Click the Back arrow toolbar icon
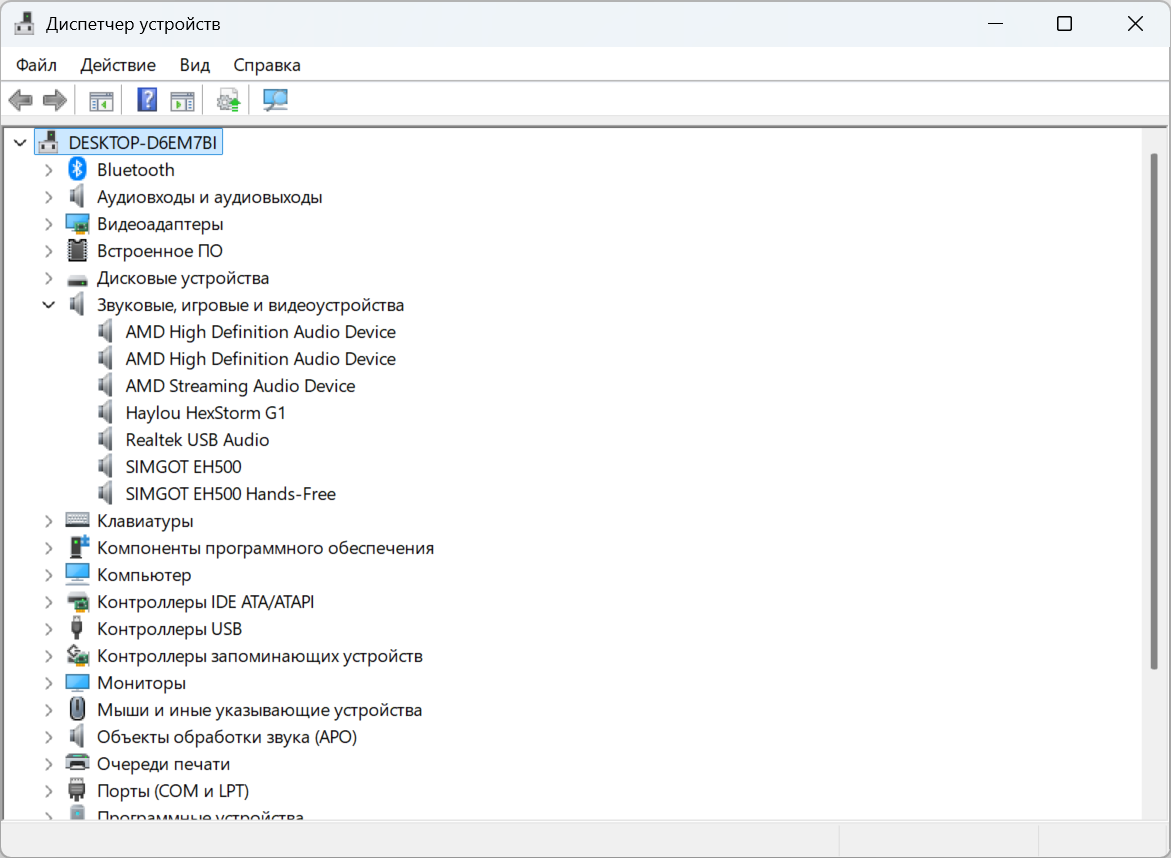The width and height of the screenshot is (1171, 858). tap(21, 100)
